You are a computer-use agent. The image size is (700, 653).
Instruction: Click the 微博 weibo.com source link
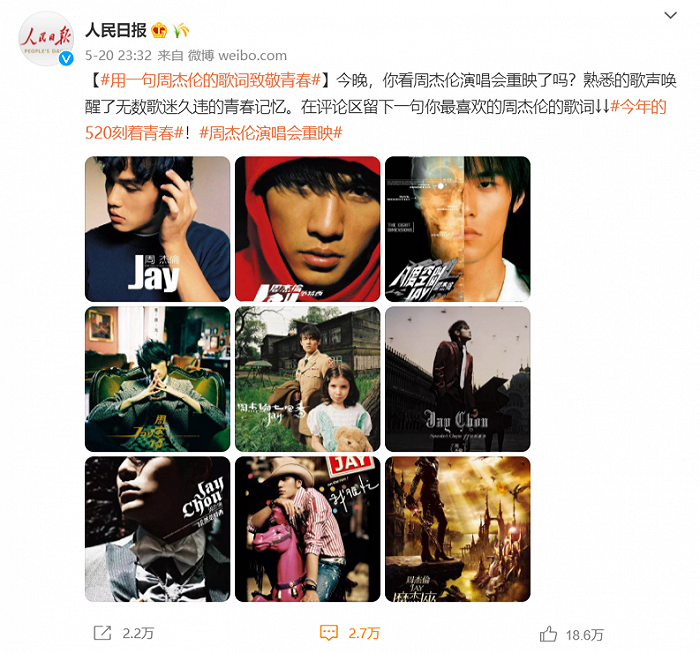pos(237,55)
